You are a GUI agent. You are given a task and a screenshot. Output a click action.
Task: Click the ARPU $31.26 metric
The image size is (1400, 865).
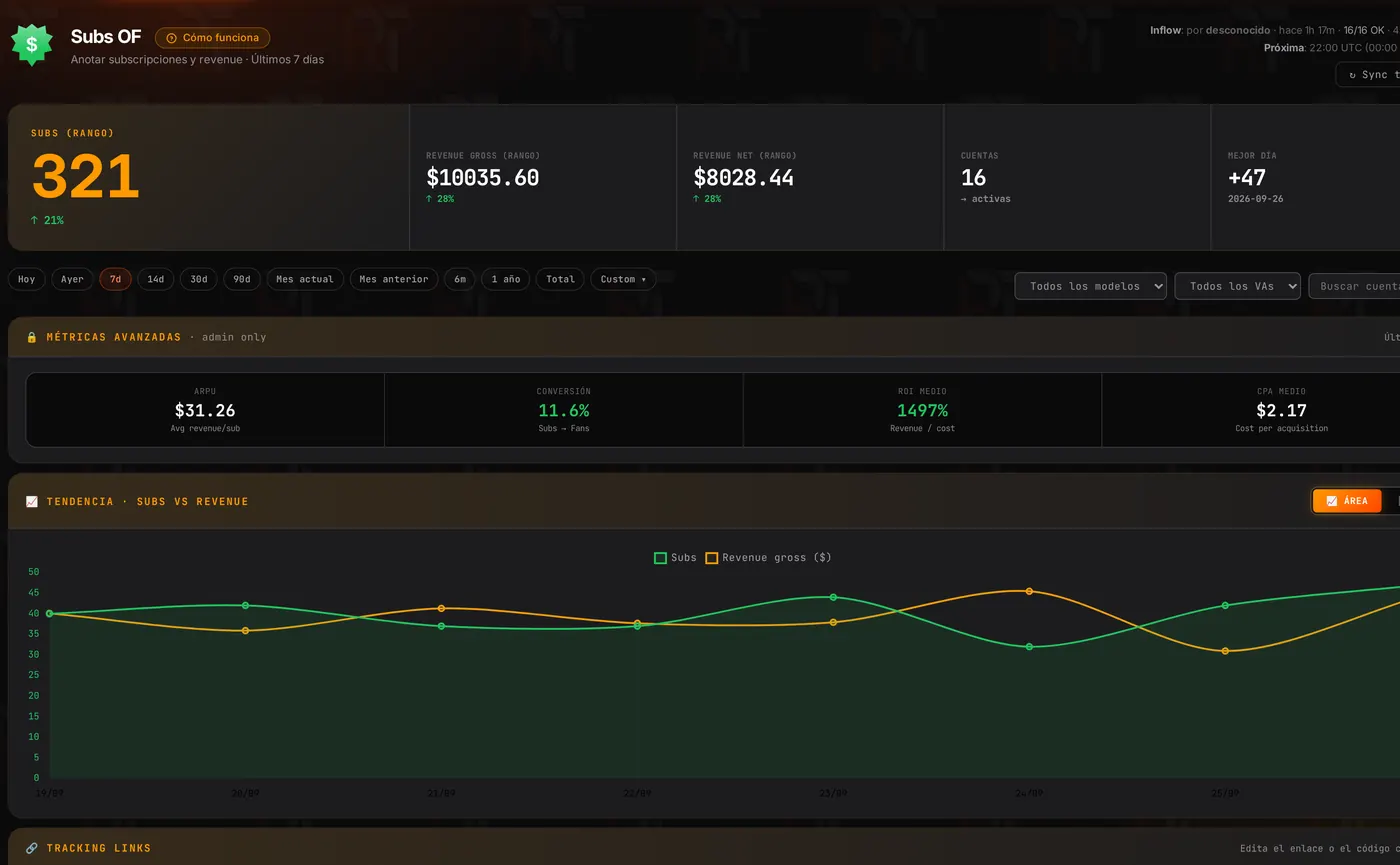tap(205, 410)
